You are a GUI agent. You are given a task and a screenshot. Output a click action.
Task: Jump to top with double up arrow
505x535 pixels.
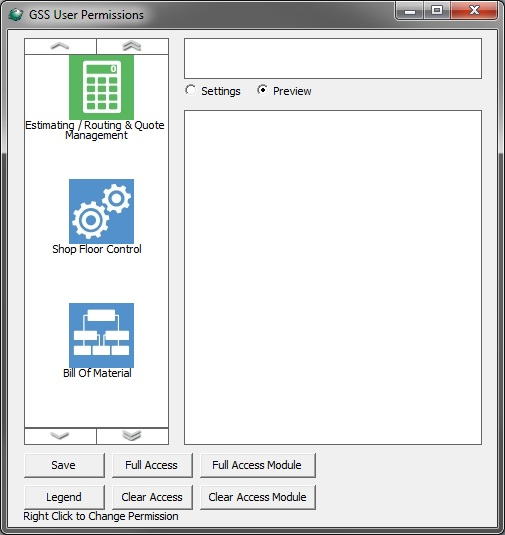point(132,46)
